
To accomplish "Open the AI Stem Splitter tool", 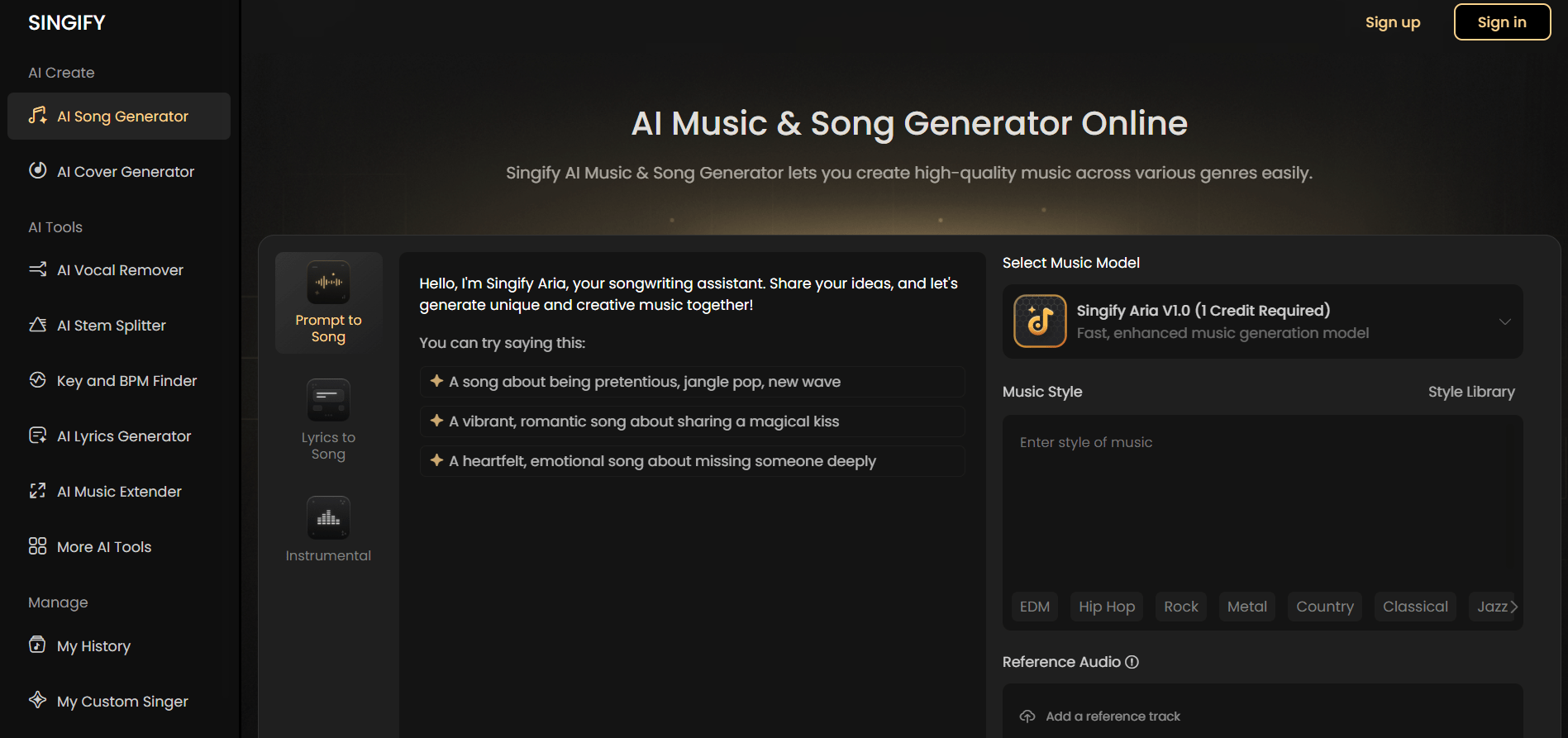I will (119, 326).
